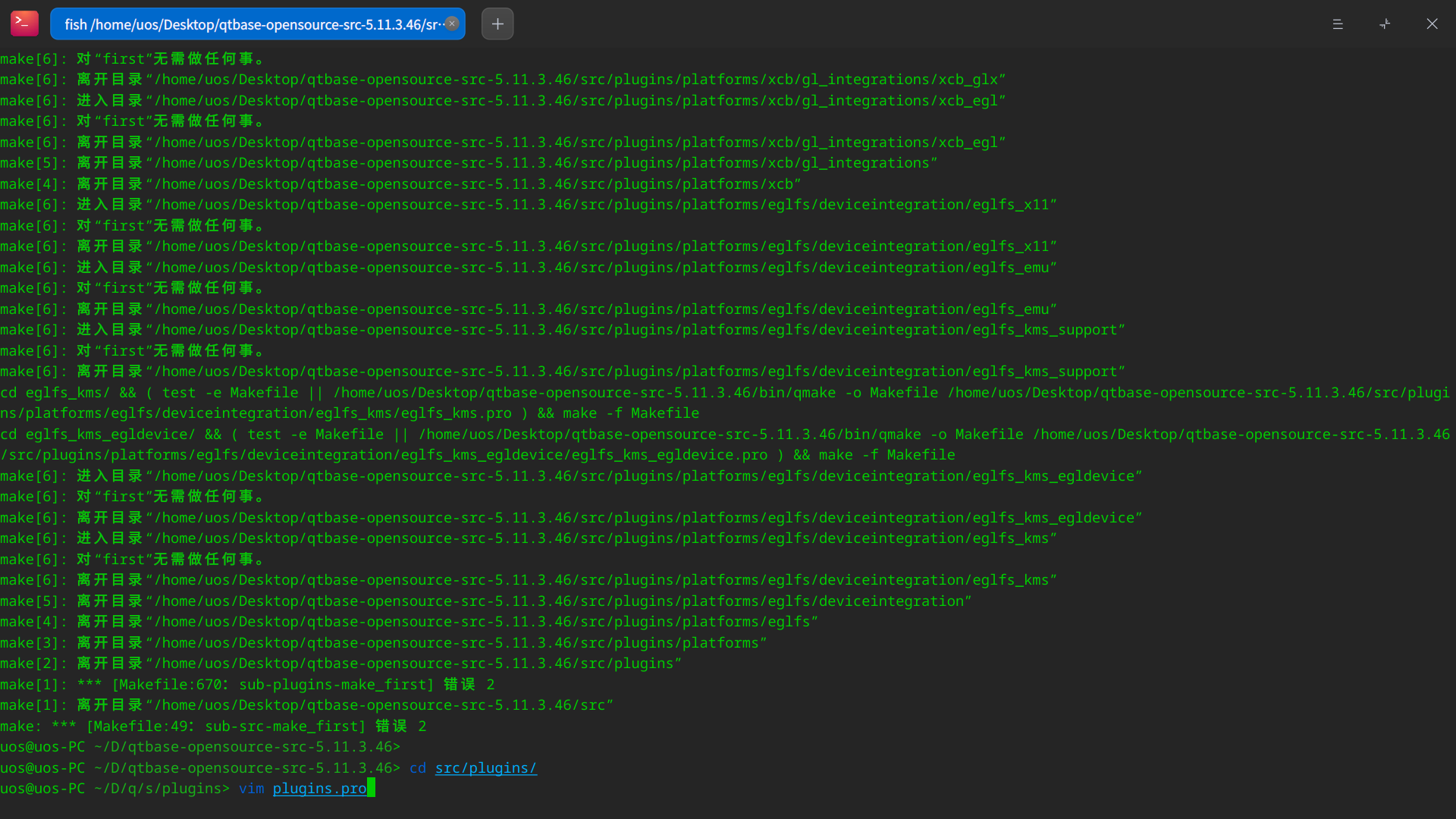
Task: Click the restore window size icon
Action: pos(1385,24)
